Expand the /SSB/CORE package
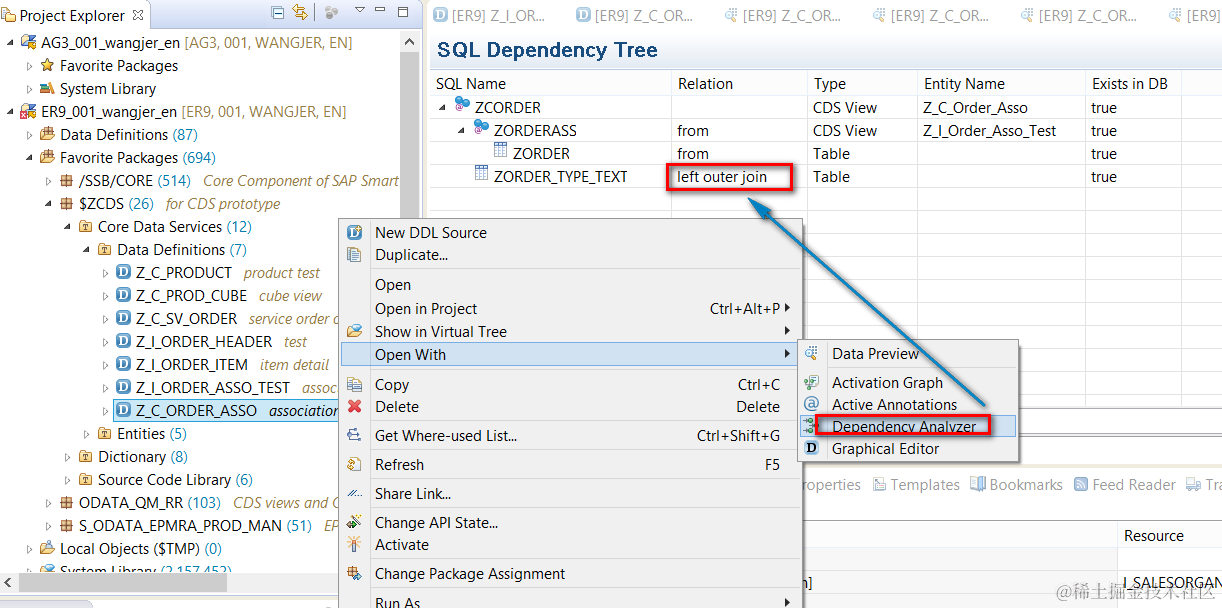The height and width of the screenshot is (608, 1222). pyautogui.click(x=49, y=180)
